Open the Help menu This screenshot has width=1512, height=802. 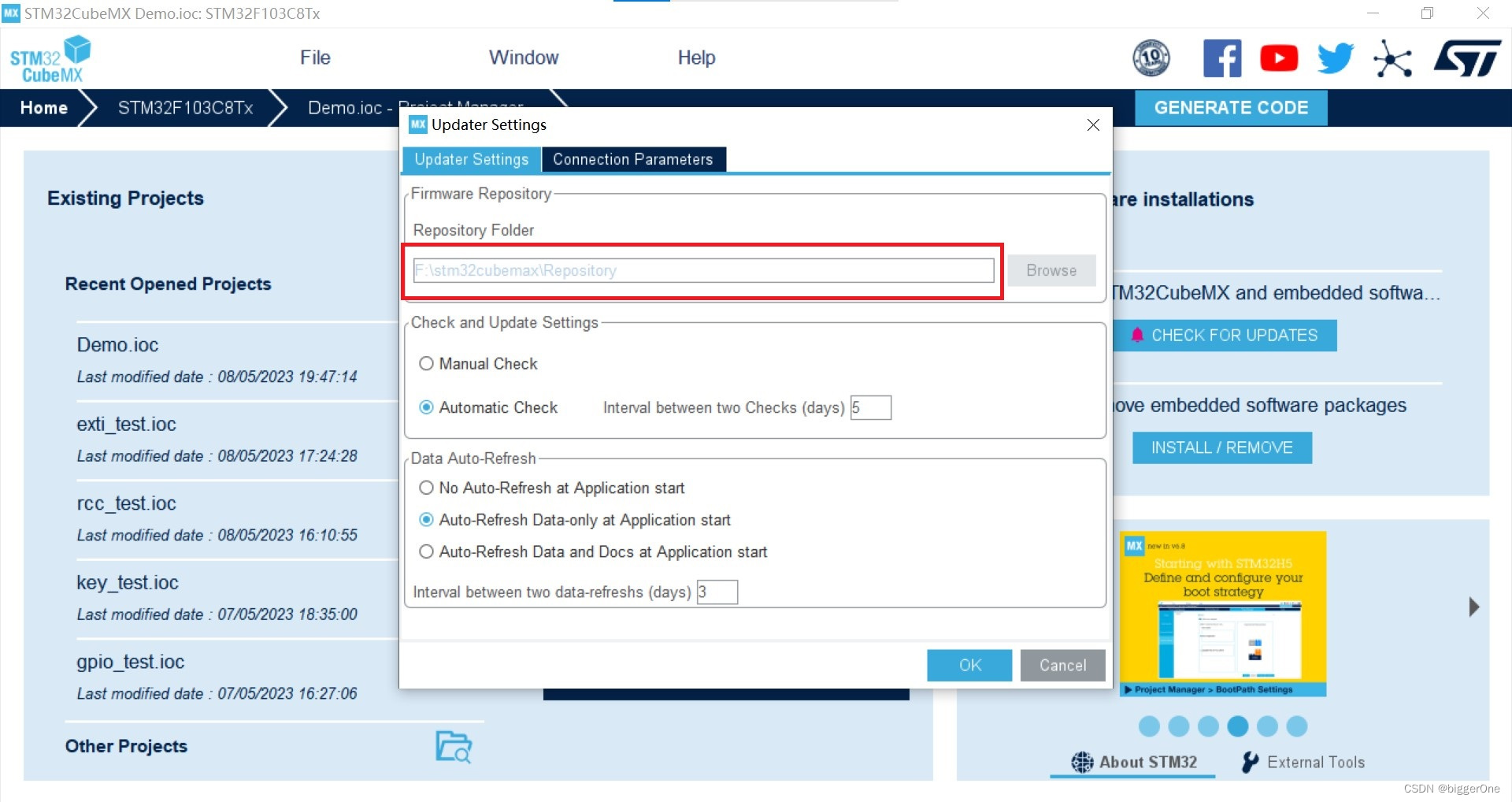point(696,58)
